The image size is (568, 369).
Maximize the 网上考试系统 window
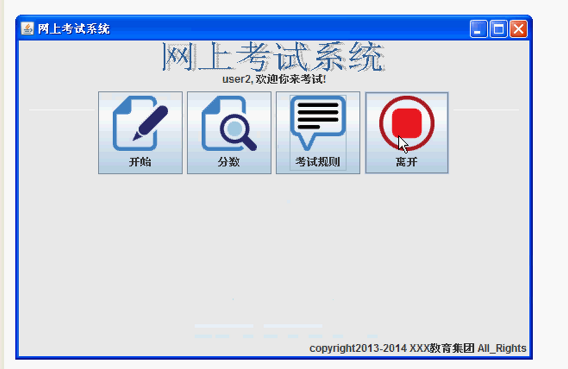coord(498,29)
